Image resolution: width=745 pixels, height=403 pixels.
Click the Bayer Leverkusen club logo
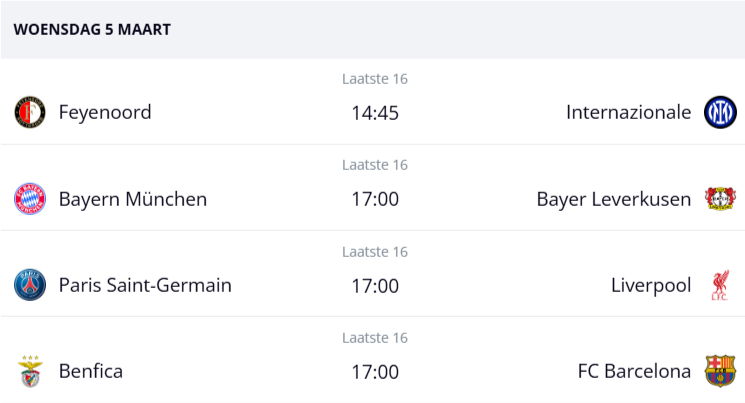(719, 199)
